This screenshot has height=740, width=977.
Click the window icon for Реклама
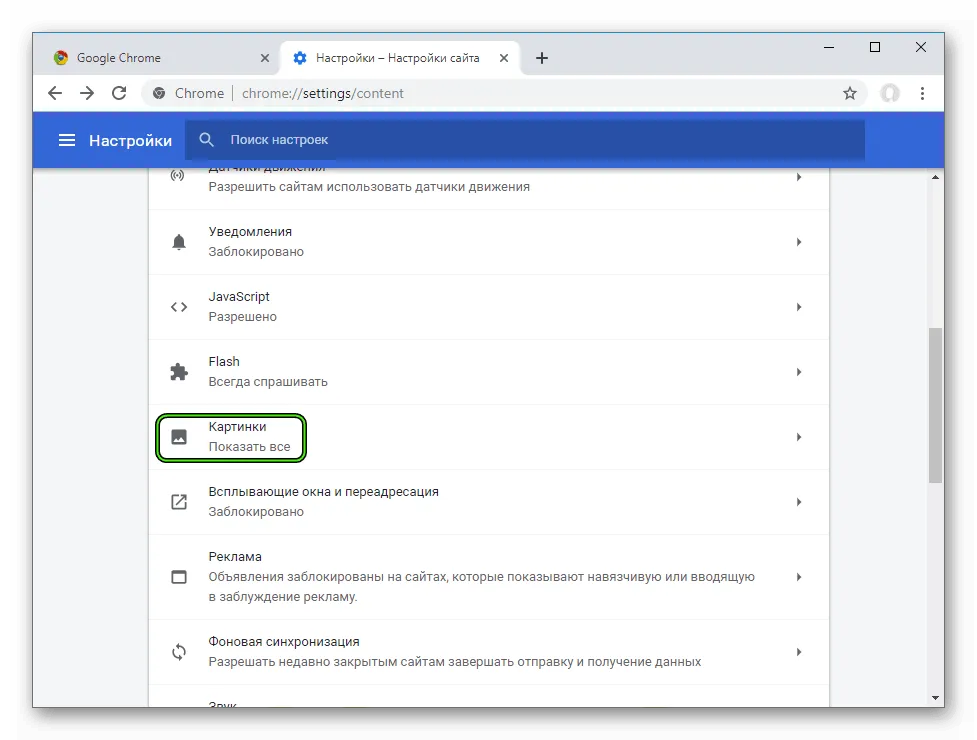pyautogui.click(x=179, y=577)
